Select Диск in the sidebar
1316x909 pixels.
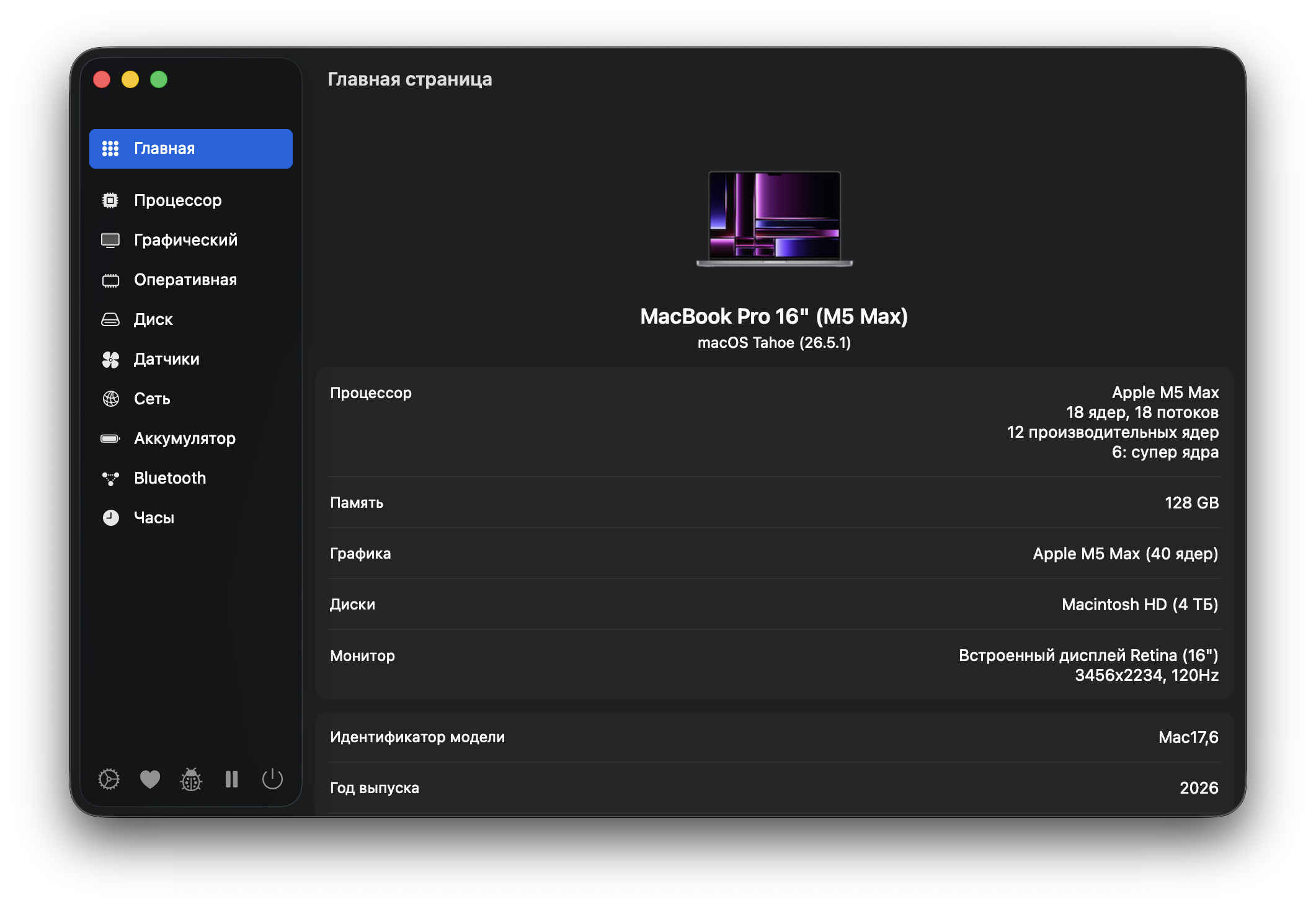(x=191, y=319)
